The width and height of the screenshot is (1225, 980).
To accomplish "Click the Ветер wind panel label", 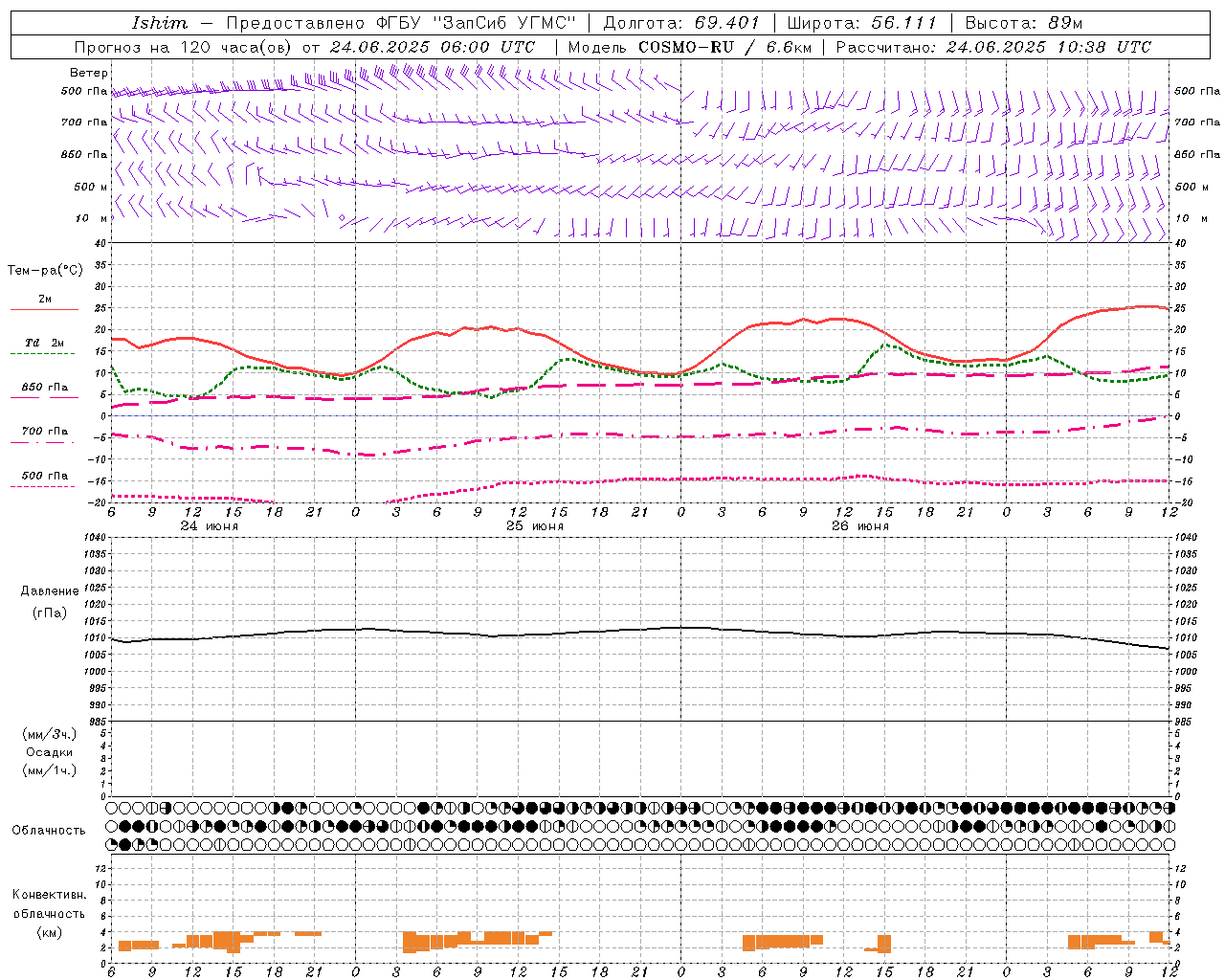I will (x=89, y=73).
